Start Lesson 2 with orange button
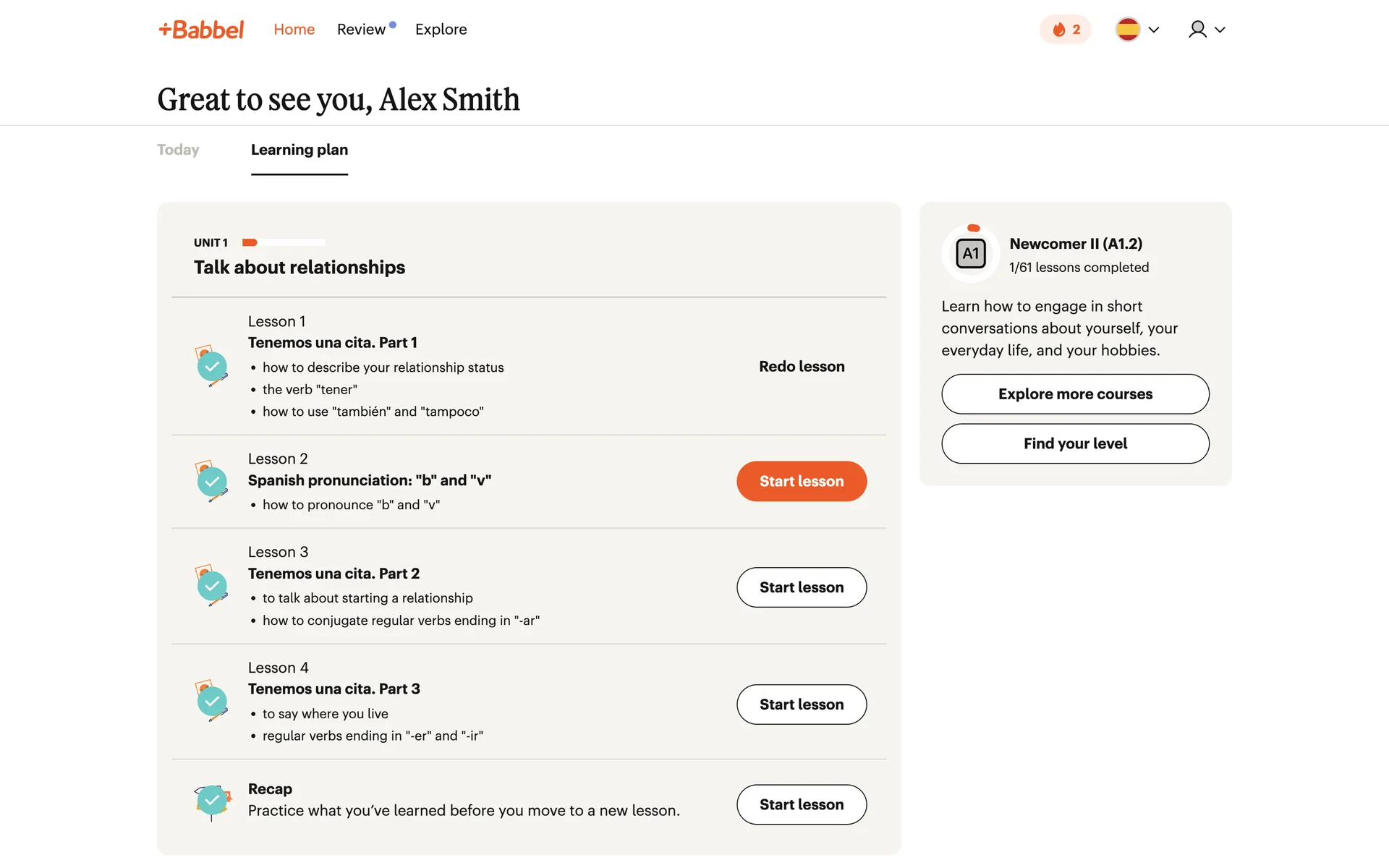 (x=802, y=481)
